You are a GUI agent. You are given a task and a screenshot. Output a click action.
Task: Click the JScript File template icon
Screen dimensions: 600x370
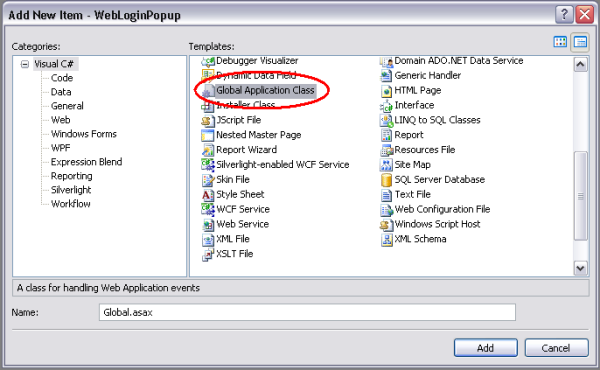pos(208,121)
